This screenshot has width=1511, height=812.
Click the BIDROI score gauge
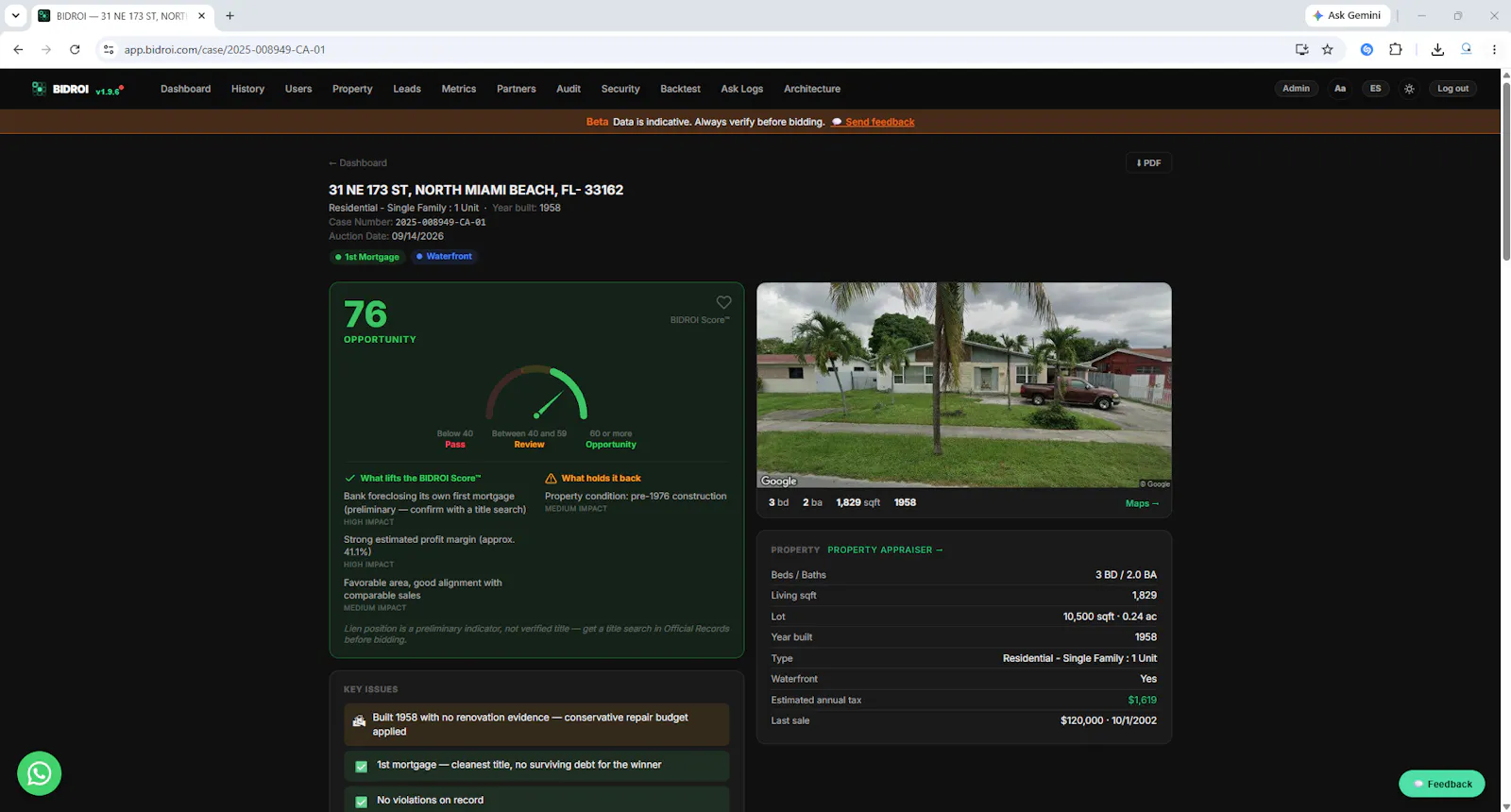[x=536, y=393]
